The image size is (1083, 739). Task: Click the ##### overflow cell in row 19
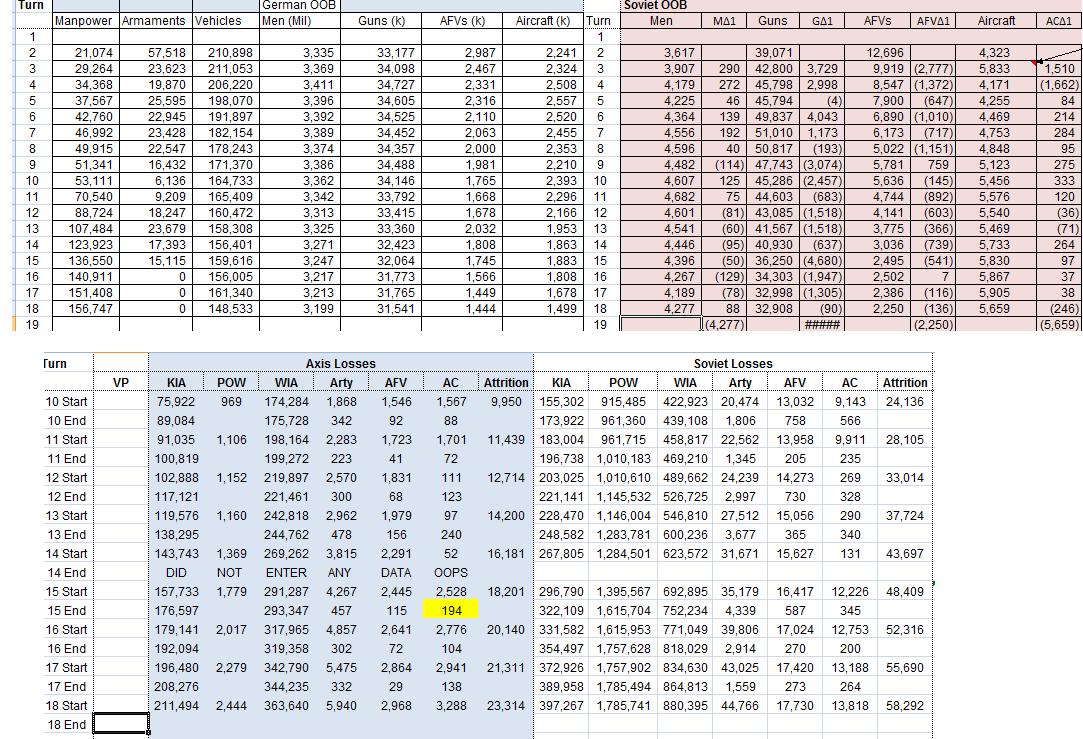pyautogui.click(x=822, y=325)
